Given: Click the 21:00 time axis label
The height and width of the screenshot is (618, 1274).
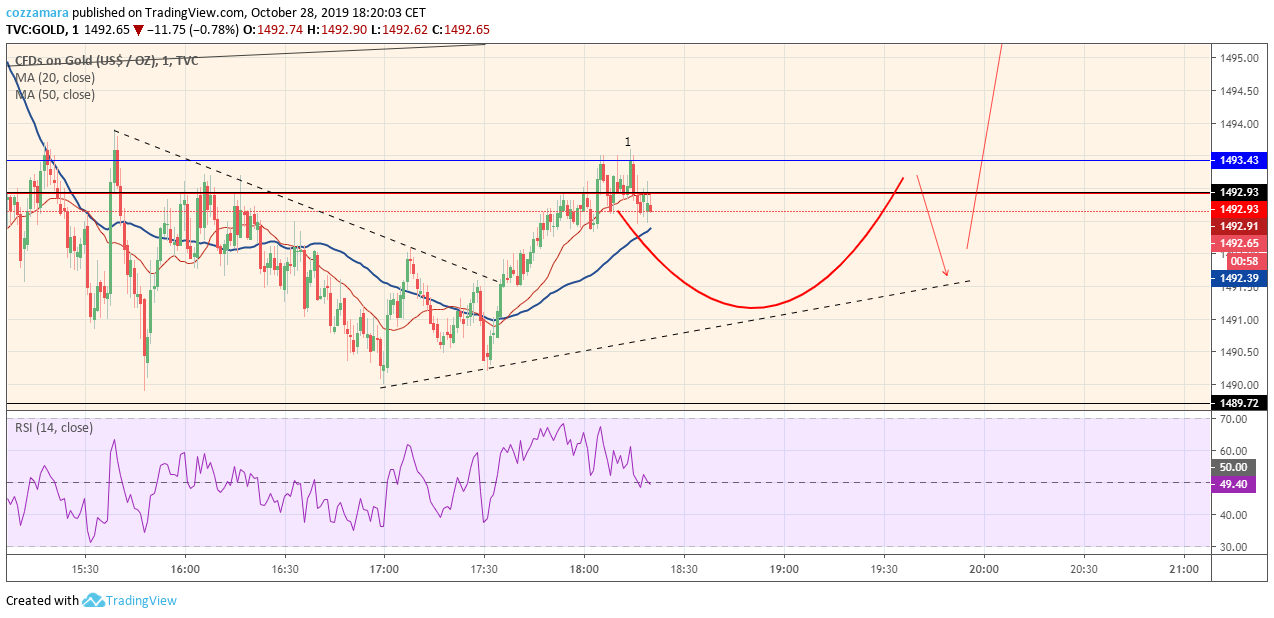Looking at the screenshot, I should click(x=1184, y=569).
